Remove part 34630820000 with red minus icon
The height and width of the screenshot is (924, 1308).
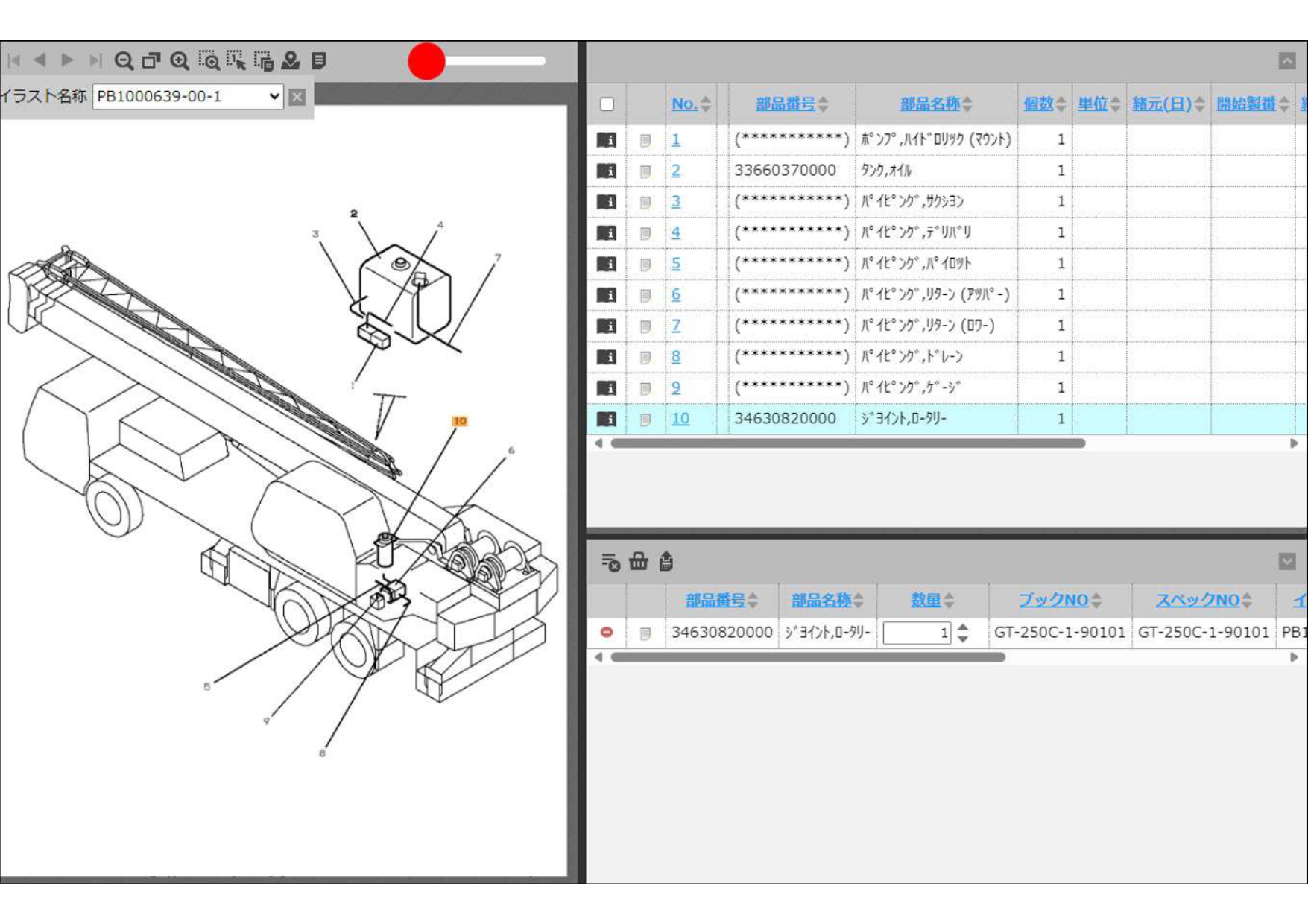[607, 632]
